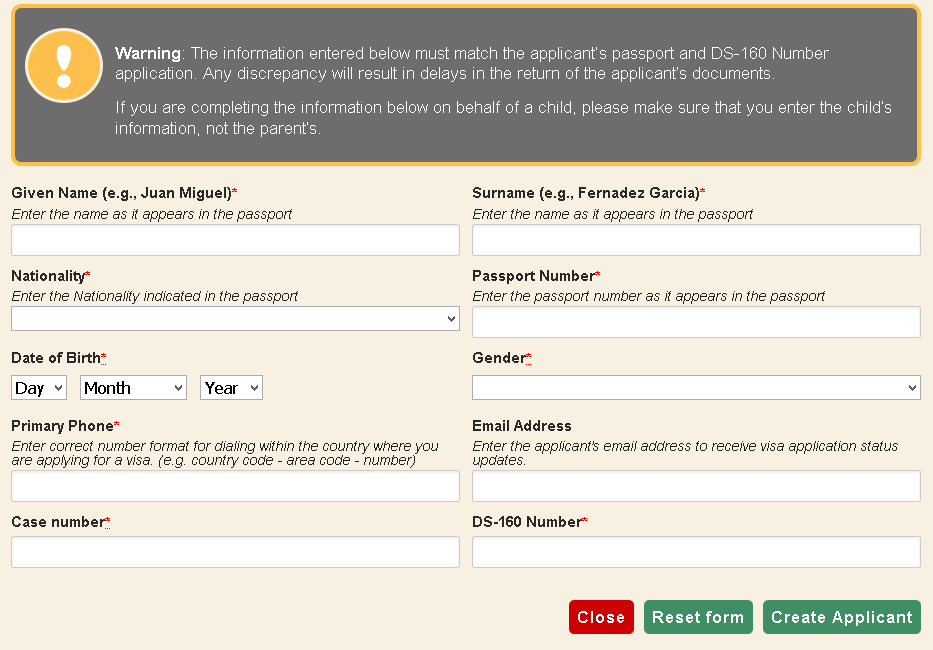Image resolution: width=933 pixels, height=650 pixels.
Task: Click the DS-160 Number input field
Action: [696, 552]
